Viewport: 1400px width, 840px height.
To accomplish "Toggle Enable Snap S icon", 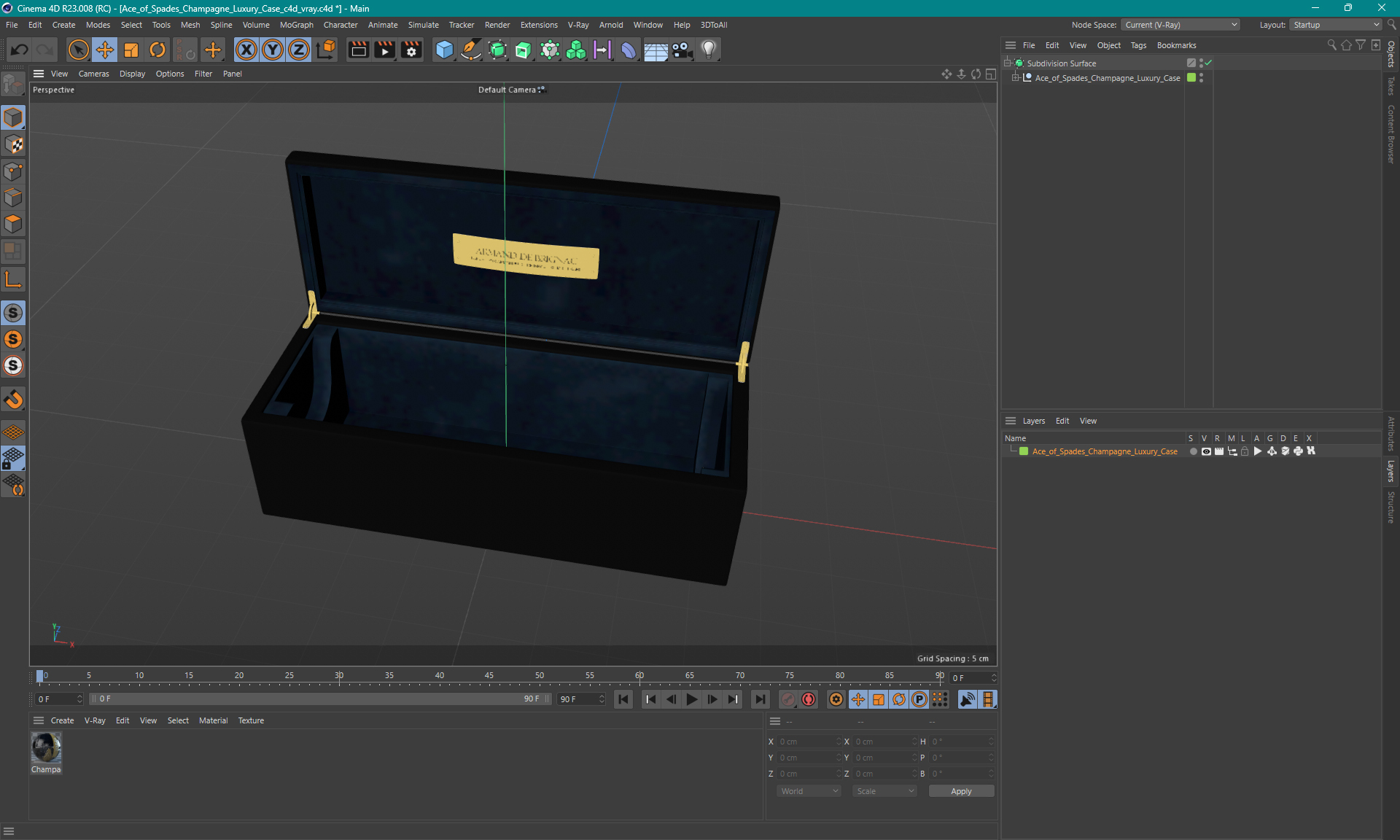I will pyautogui.click(x=13, y=313).
